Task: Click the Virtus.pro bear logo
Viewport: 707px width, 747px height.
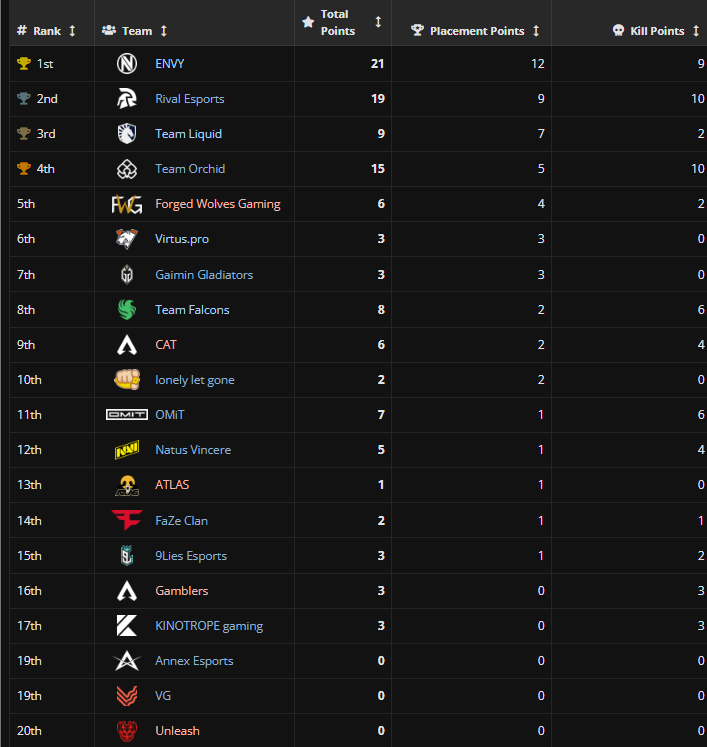Action: click(x=127, y=239)
